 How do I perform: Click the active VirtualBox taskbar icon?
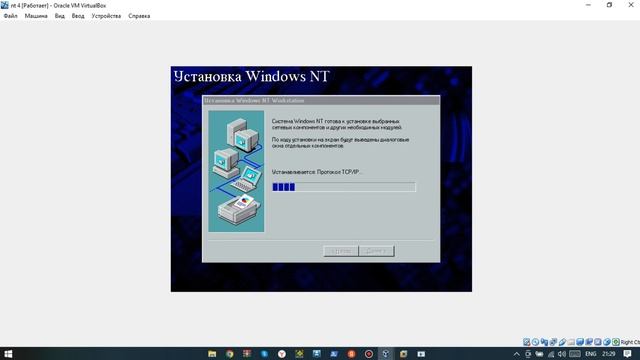[386, 354]
